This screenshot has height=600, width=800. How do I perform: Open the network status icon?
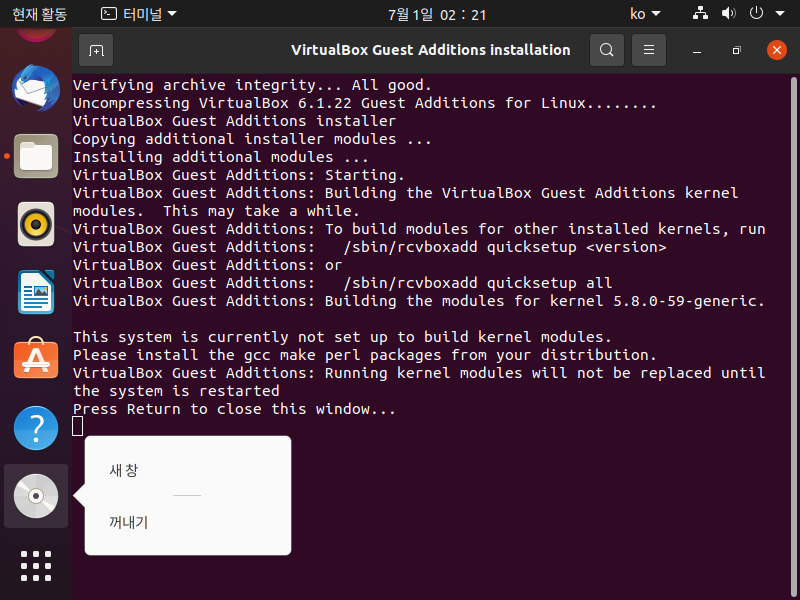click(700, 14)
